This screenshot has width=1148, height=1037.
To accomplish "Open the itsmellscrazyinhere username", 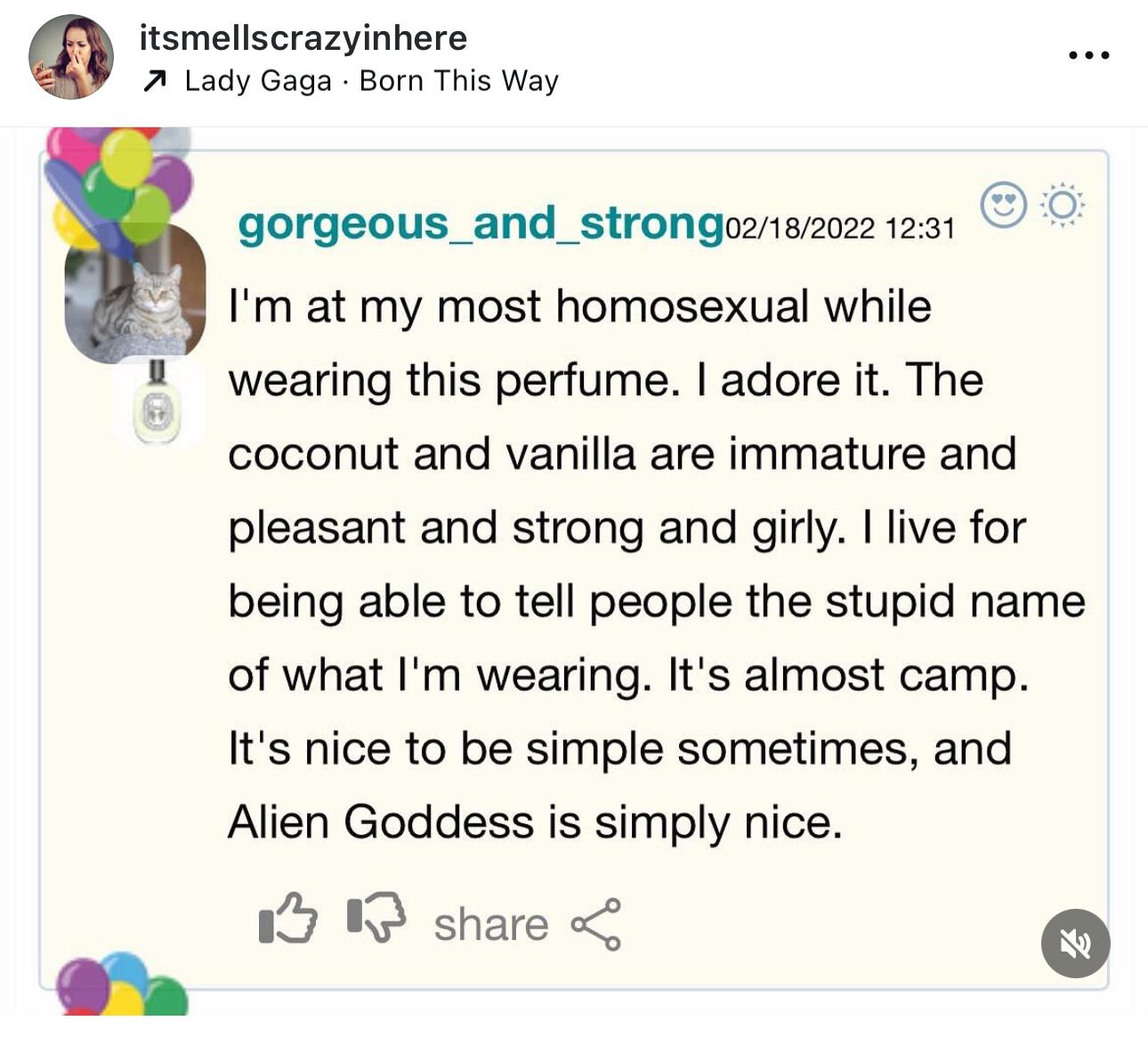I will [x=303, y=38].
